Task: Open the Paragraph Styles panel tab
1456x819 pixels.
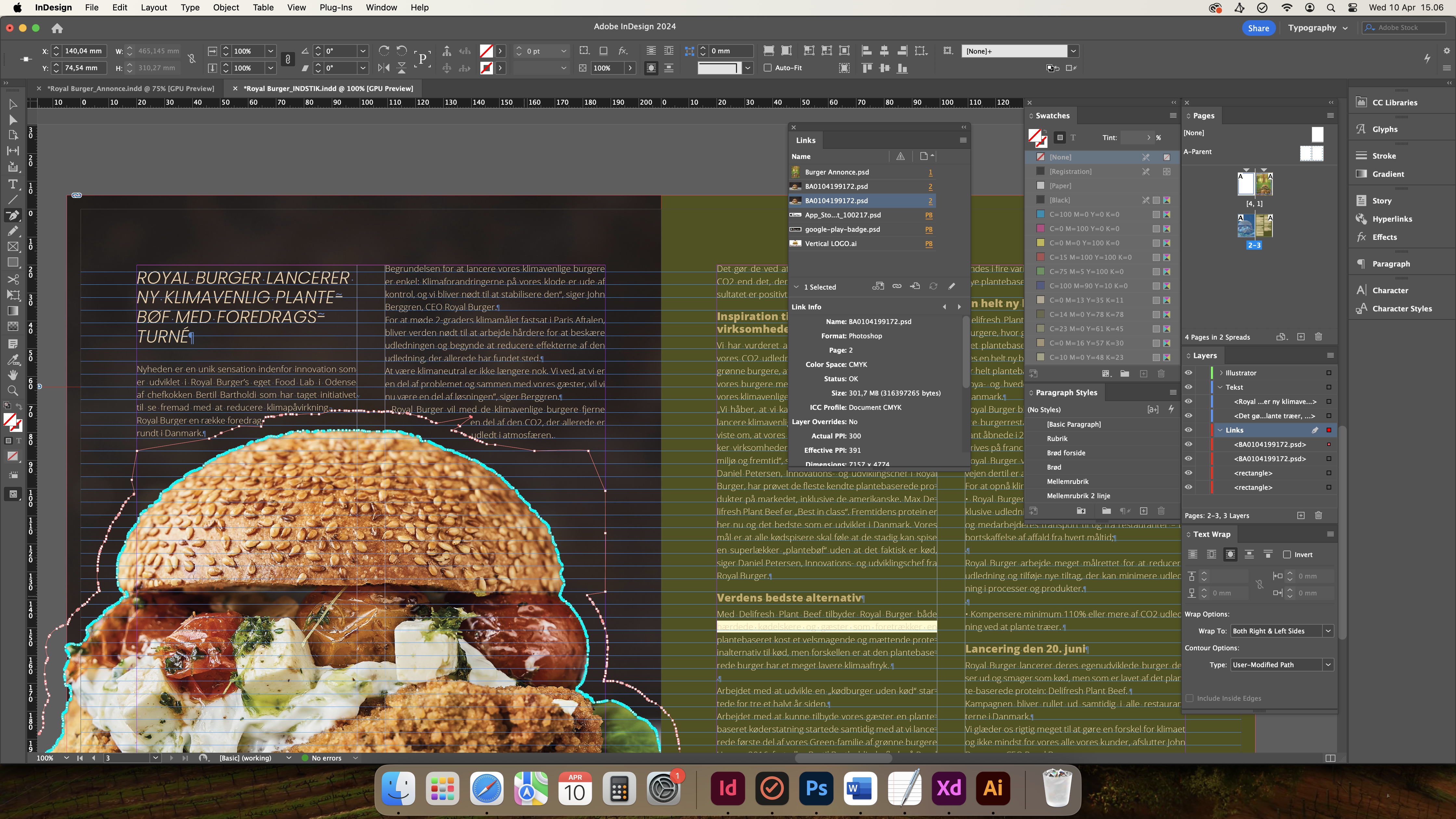Action: click(x=1066, y=392)
